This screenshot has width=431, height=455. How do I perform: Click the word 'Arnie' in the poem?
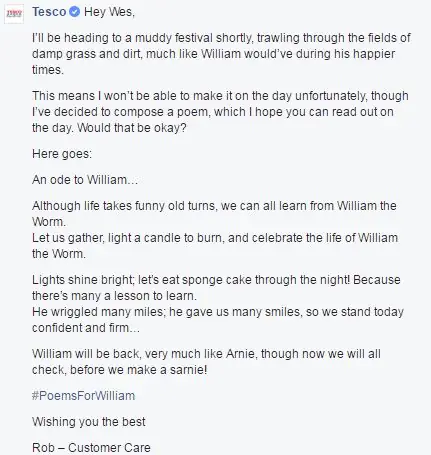coord(240,354)
